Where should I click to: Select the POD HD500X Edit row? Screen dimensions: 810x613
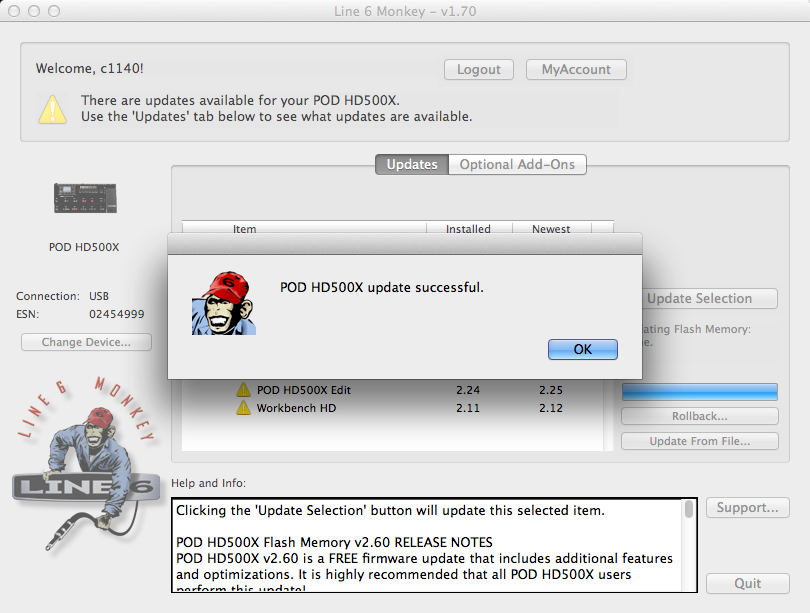tap(393, 390)
